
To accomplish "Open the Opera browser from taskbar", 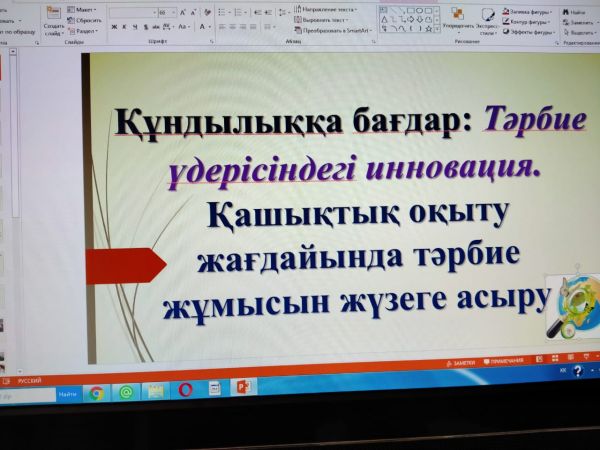I will coord(185,390).
